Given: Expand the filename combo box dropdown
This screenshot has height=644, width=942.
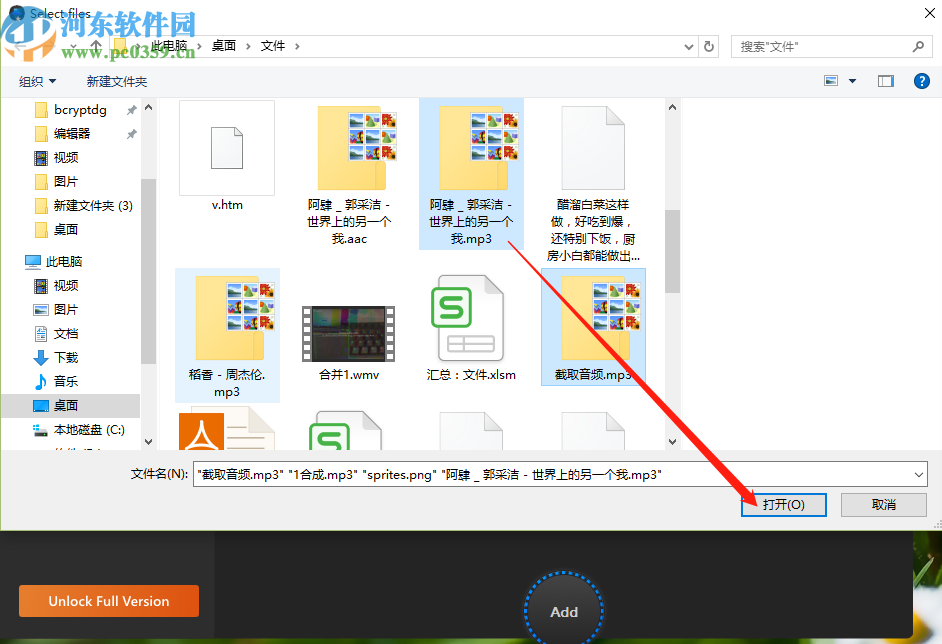Looking at the screenshot, I should point(919,475).
